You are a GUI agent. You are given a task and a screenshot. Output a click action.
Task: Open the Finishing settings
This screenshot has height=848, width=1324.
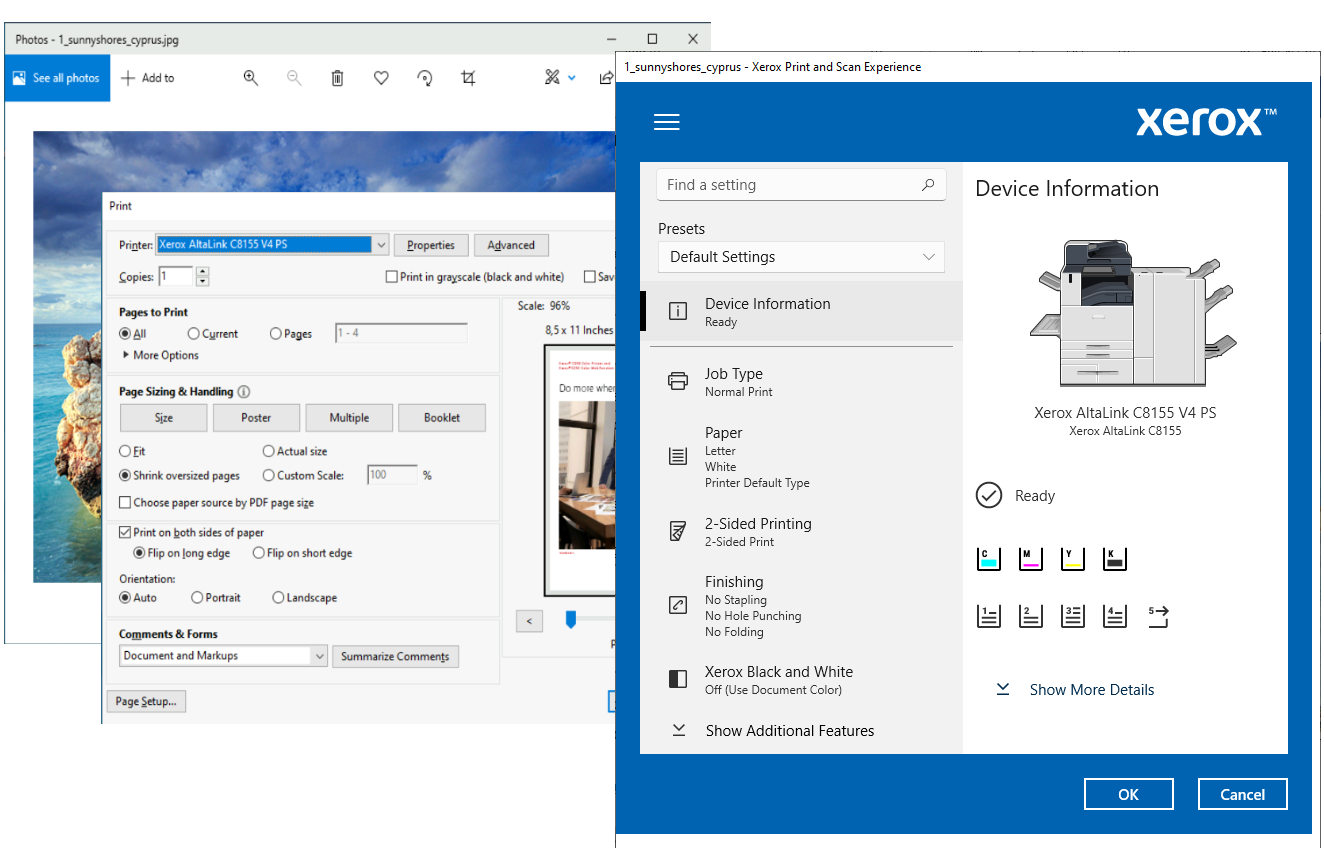801,606
